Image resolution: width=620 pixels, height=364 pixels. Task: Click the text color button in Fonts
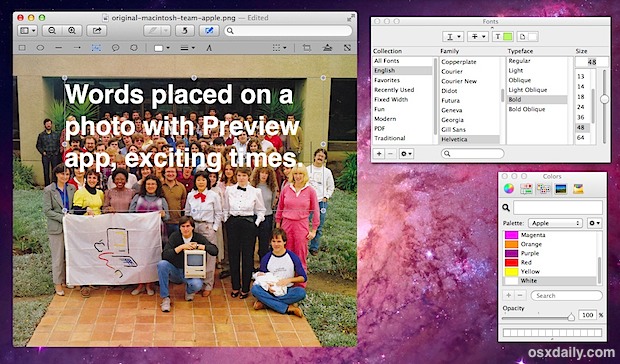[503, 37]
